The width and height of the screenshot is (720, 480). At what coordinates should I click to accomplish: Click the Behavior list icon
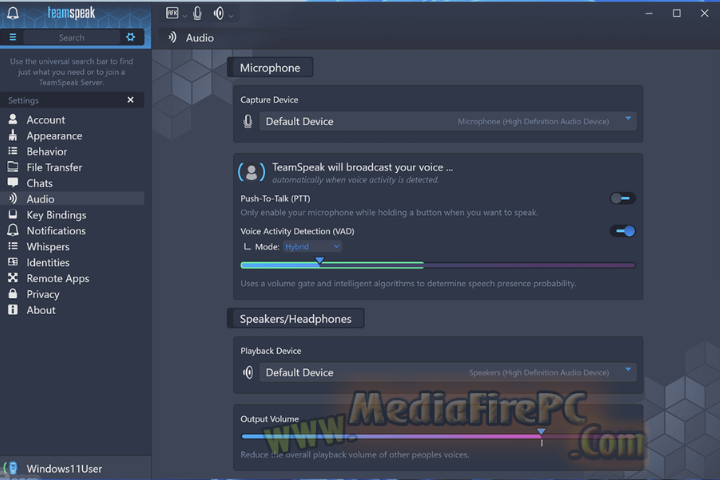click(13, 151)
